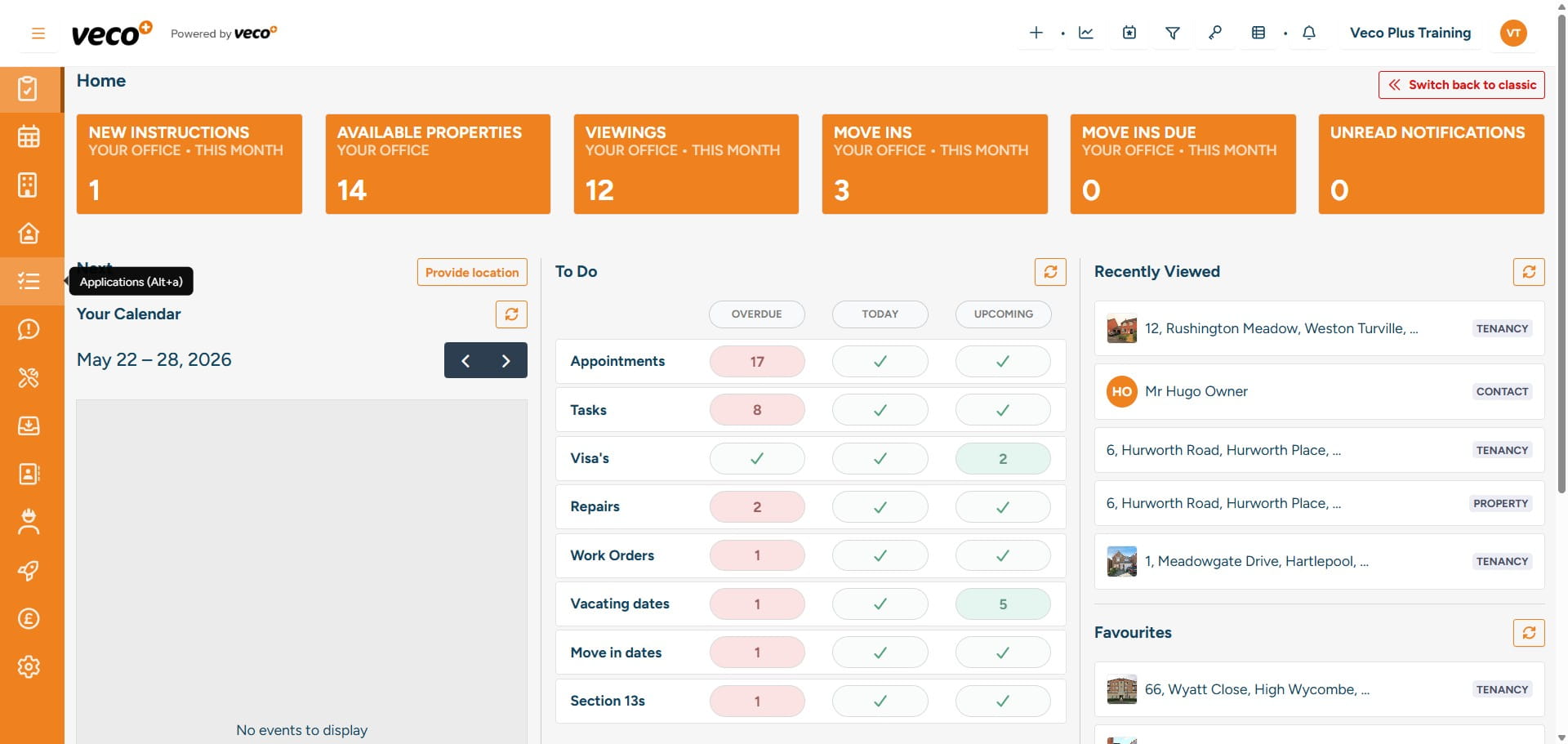This screenshot has width=1568, height=744.
Task: Toggle the UPCOMING filter pill
Action: [x=1003, y=314]
